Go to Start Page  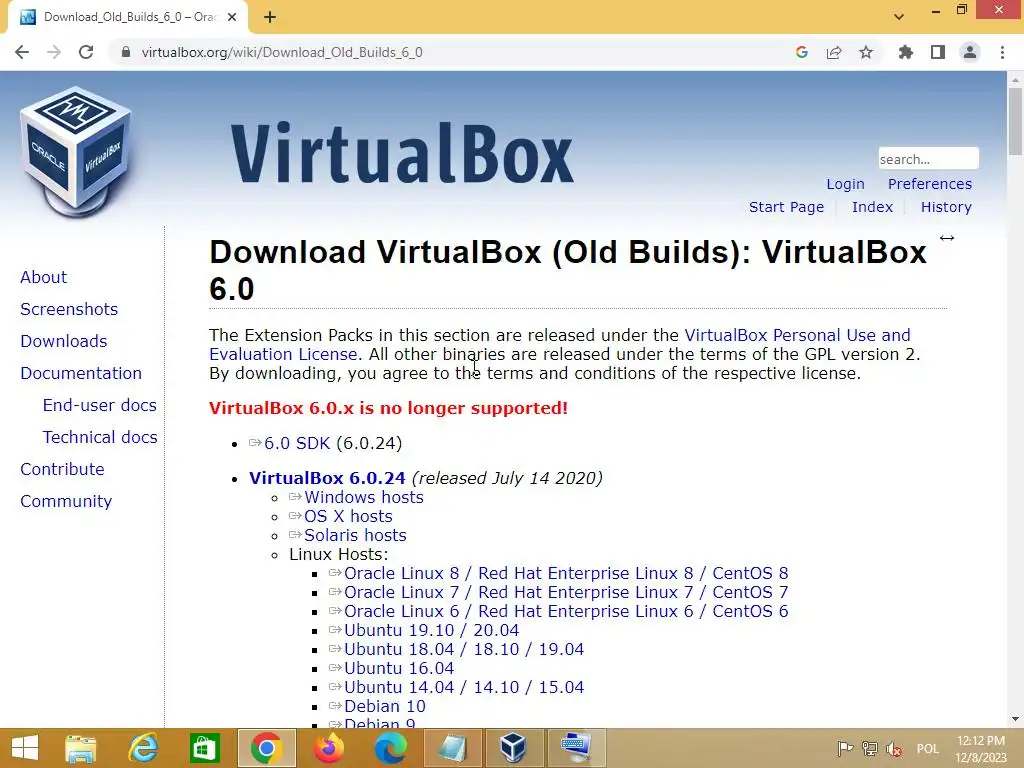(786, 207)
